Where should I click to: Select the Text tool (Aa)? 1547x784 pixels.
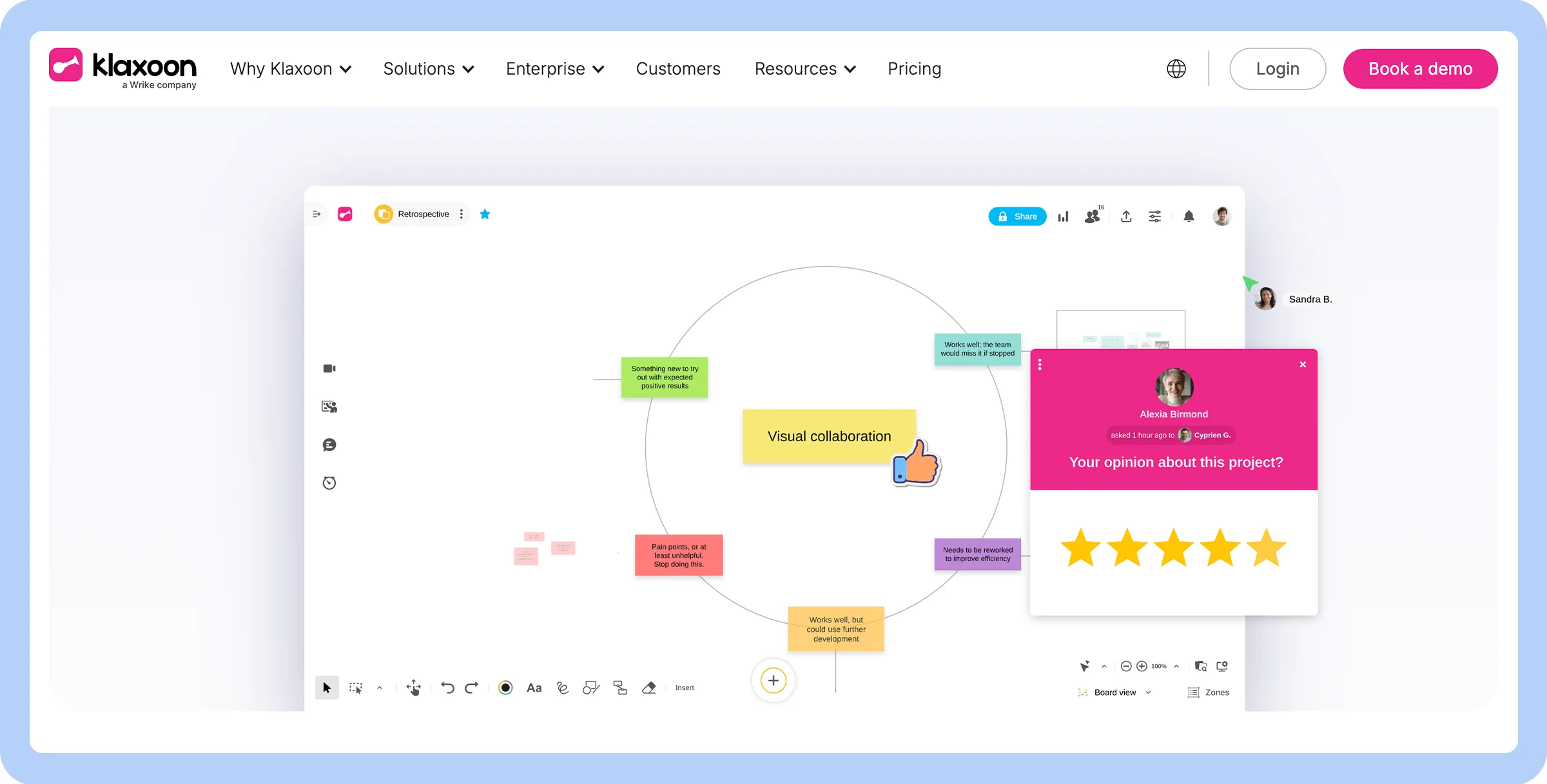533,687
